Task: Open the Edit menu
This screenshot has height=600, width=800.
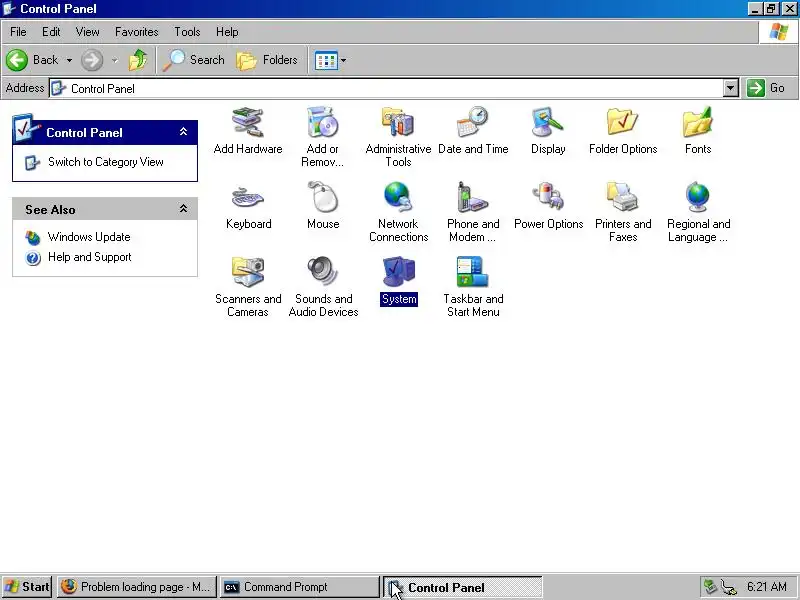Action: pos(51,32)
